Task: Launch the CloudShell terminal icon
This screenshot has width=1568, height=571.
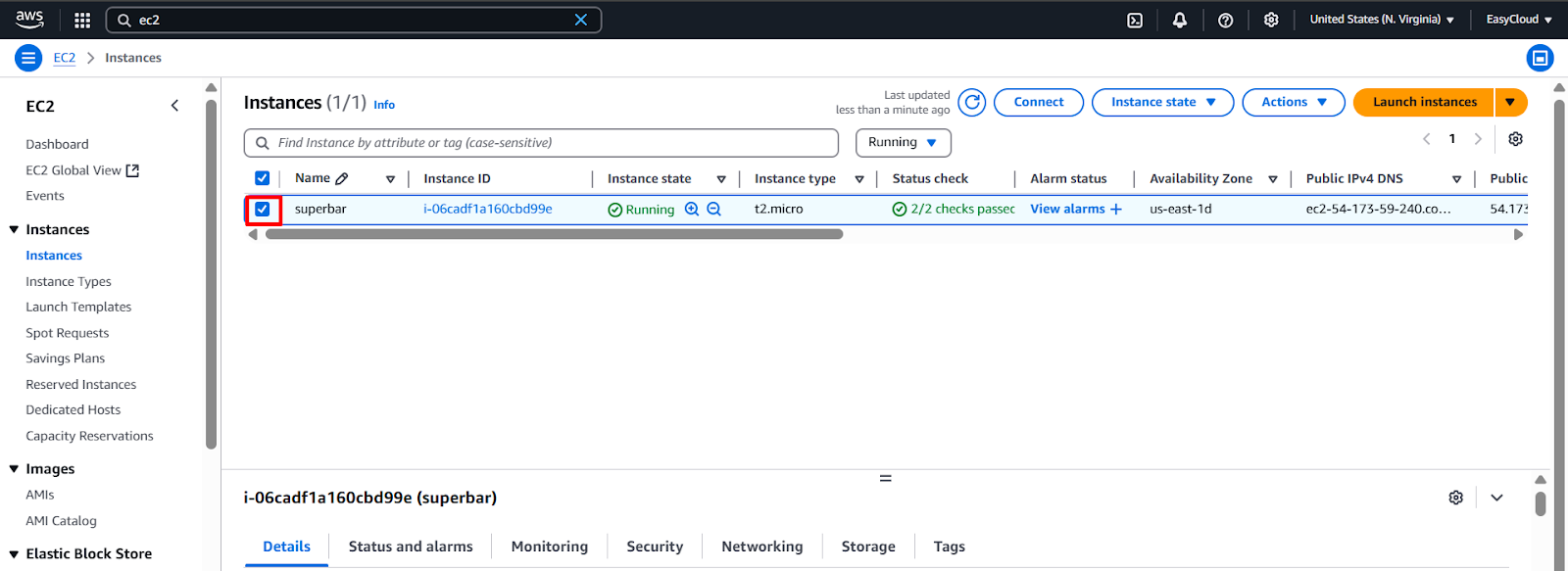Action: [1135, 20]
